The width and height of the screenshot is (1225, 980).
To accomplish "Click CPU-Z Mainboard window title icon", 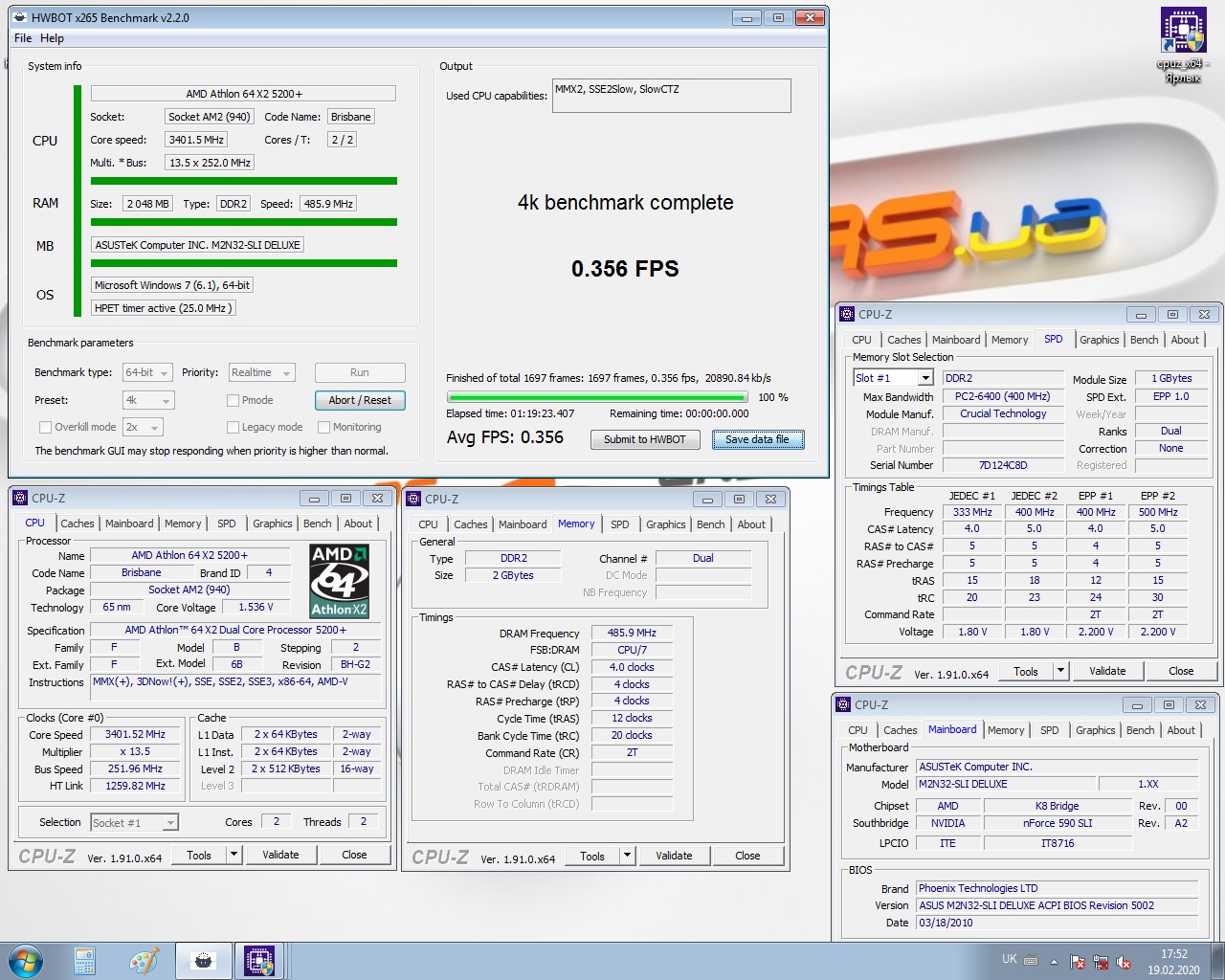I will tap(844, 704).
